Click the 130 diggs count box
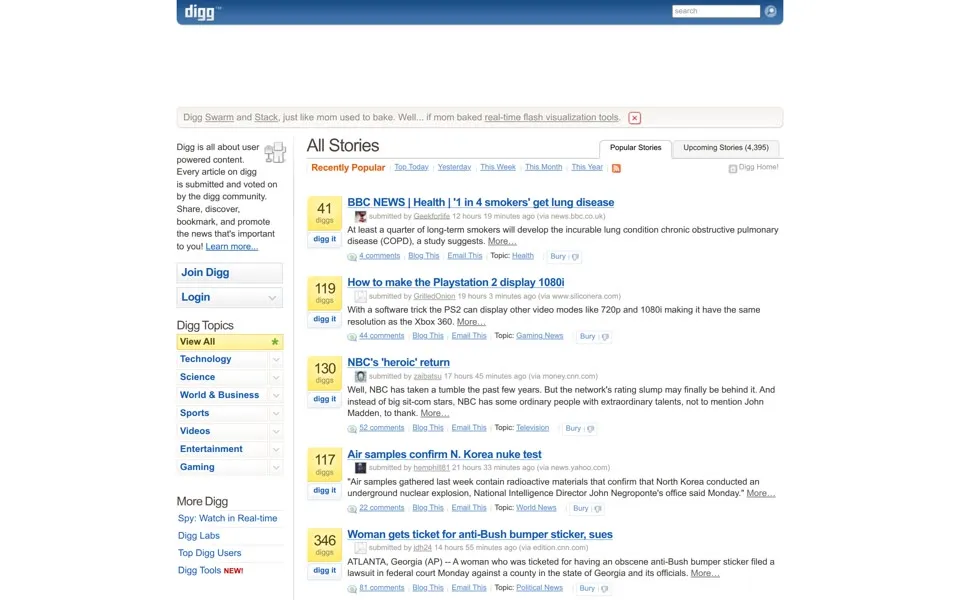 coord(324,373)
